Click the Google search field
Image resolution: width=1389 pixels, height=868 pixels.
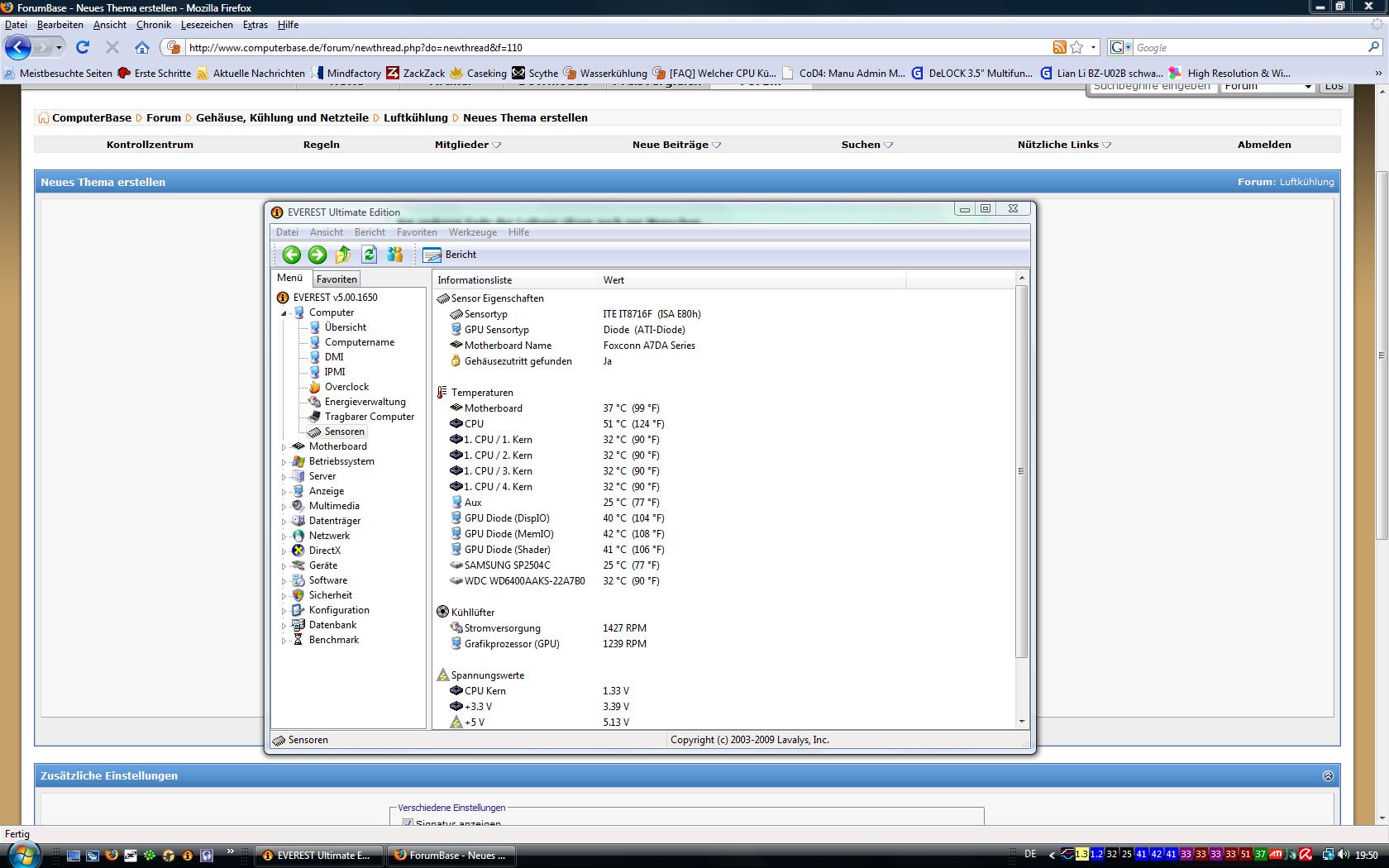click(x=1248, y=47)
